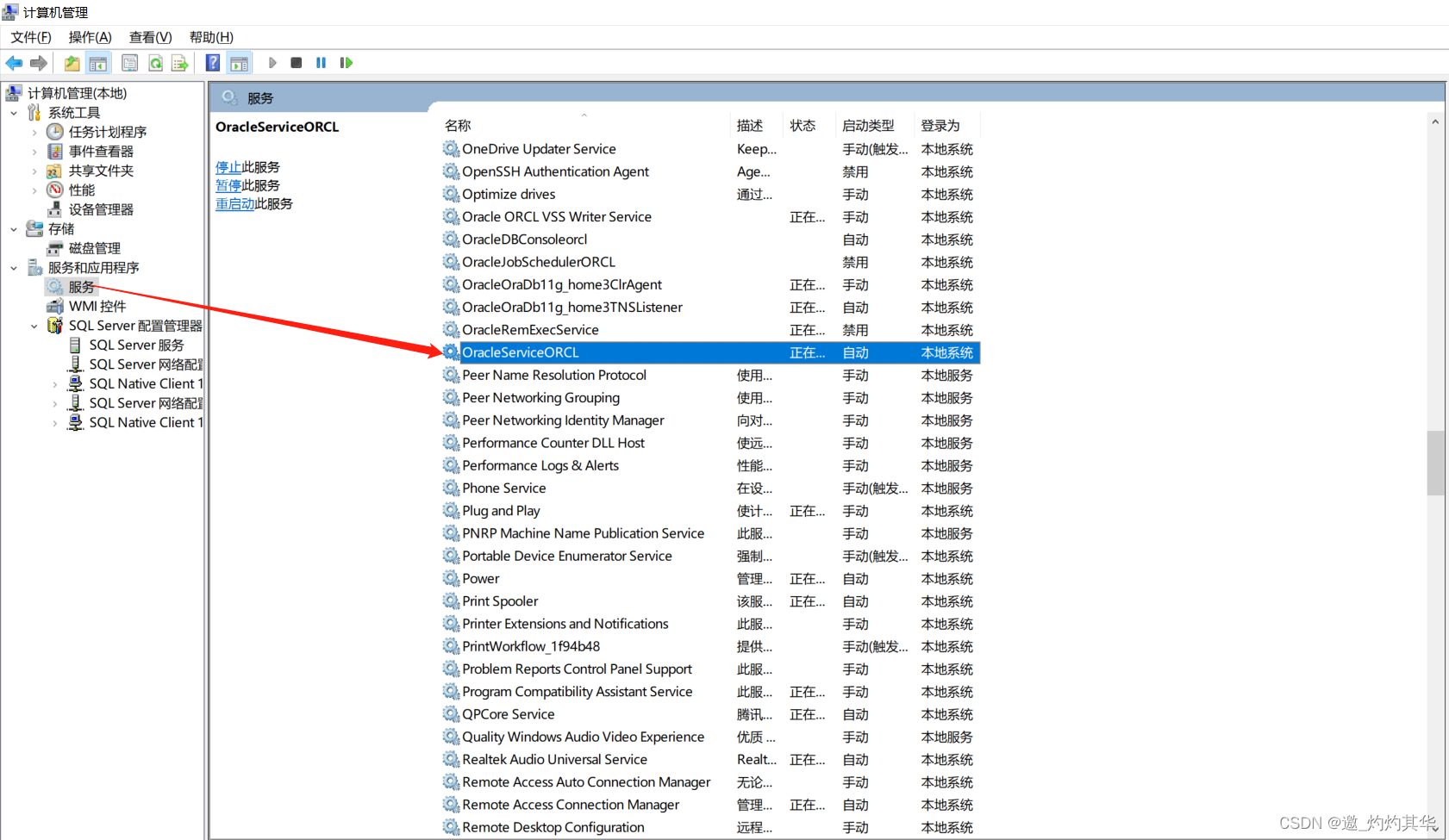
Task: Select 计算机管理(本地) root node
Action: click(77, 93)
